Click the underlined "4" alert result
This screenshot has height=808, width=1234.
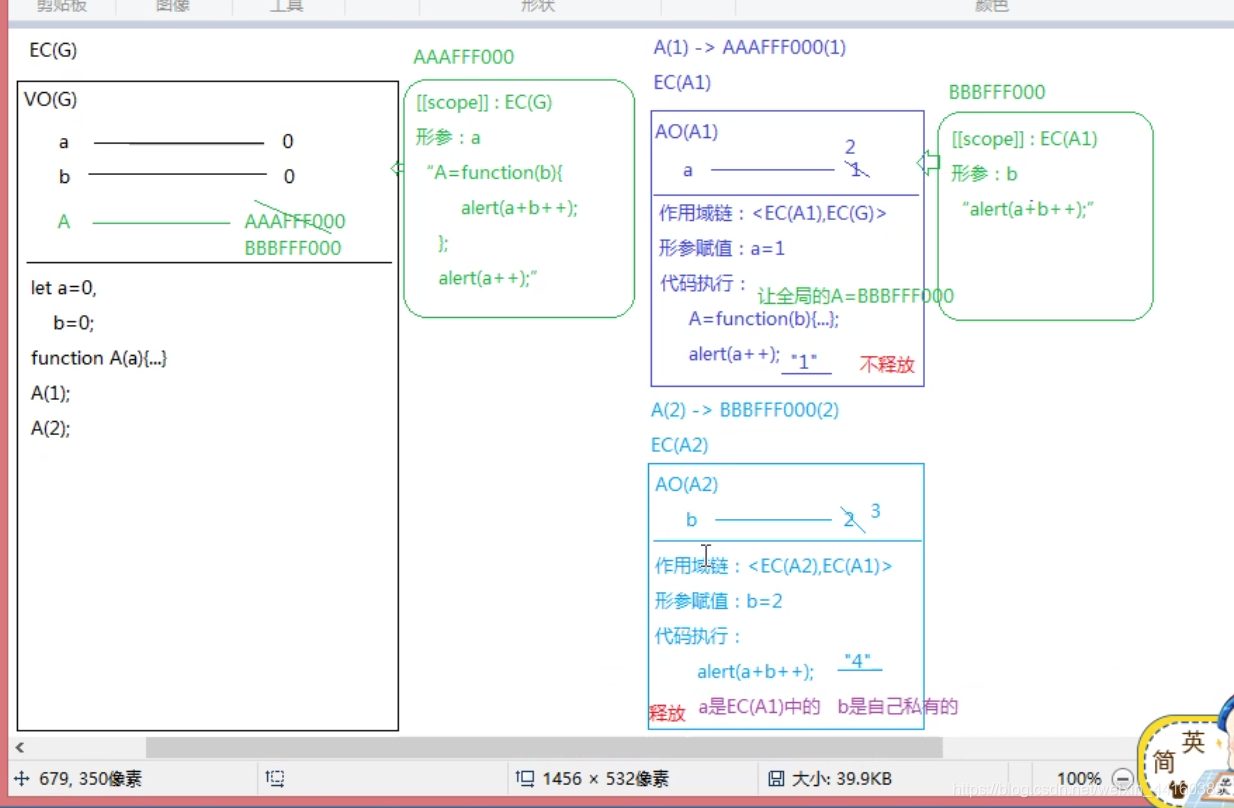[859, 662]
